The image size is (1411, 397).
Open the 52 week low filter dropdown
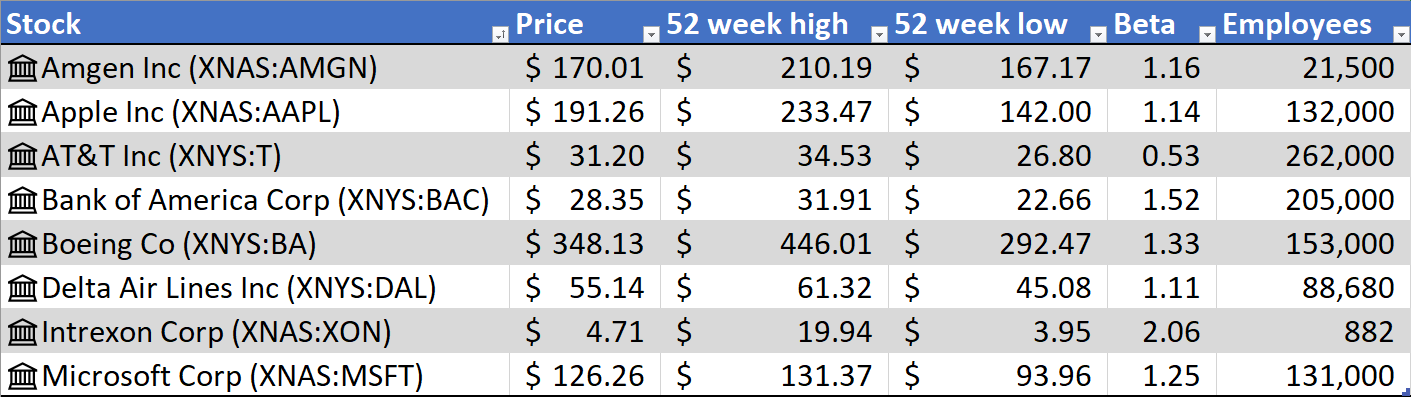1099,35
